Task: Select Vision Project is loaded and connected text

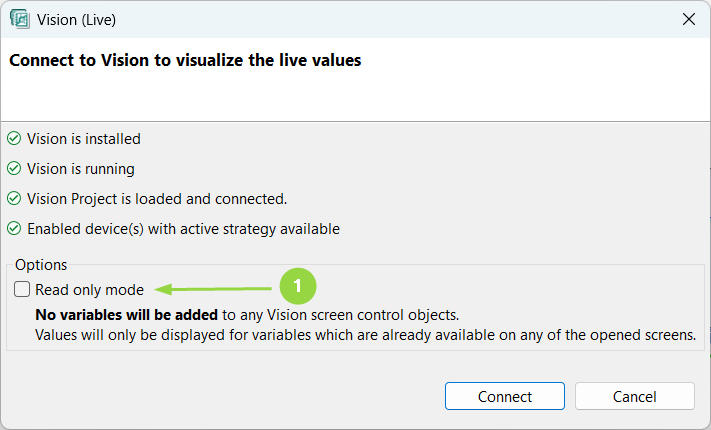Action: pos(157,199)
